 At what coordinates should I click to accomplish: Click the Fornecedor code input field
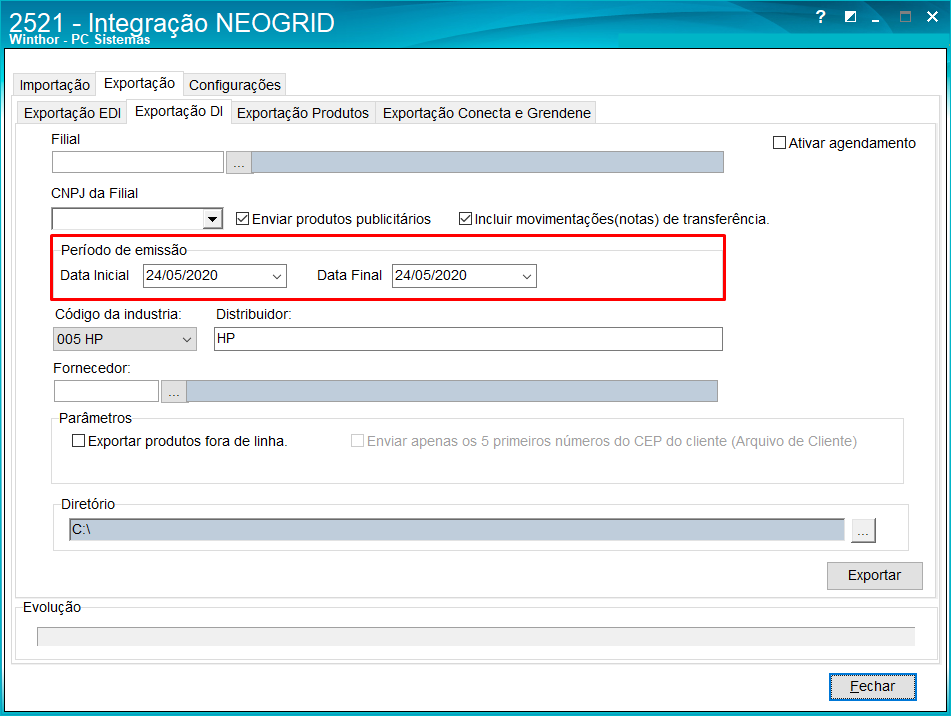106,391
